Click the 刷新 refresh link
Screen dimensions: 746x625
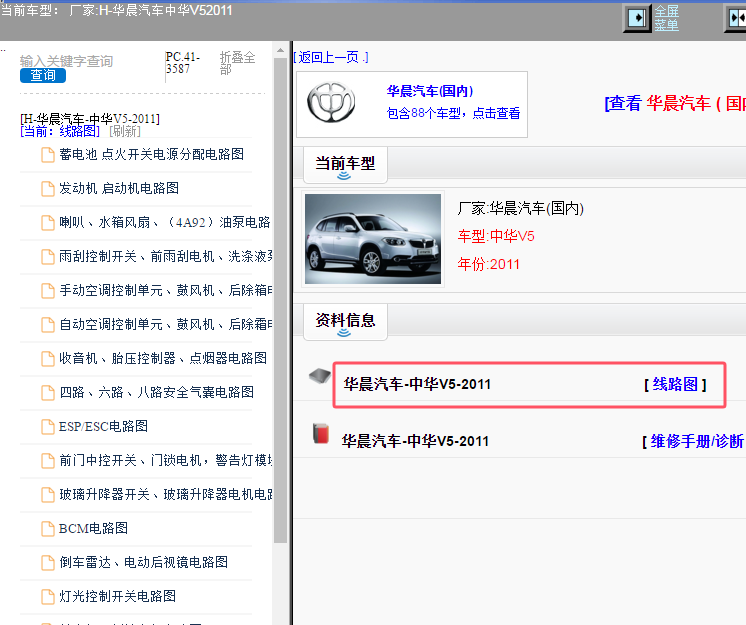[125, 131]
